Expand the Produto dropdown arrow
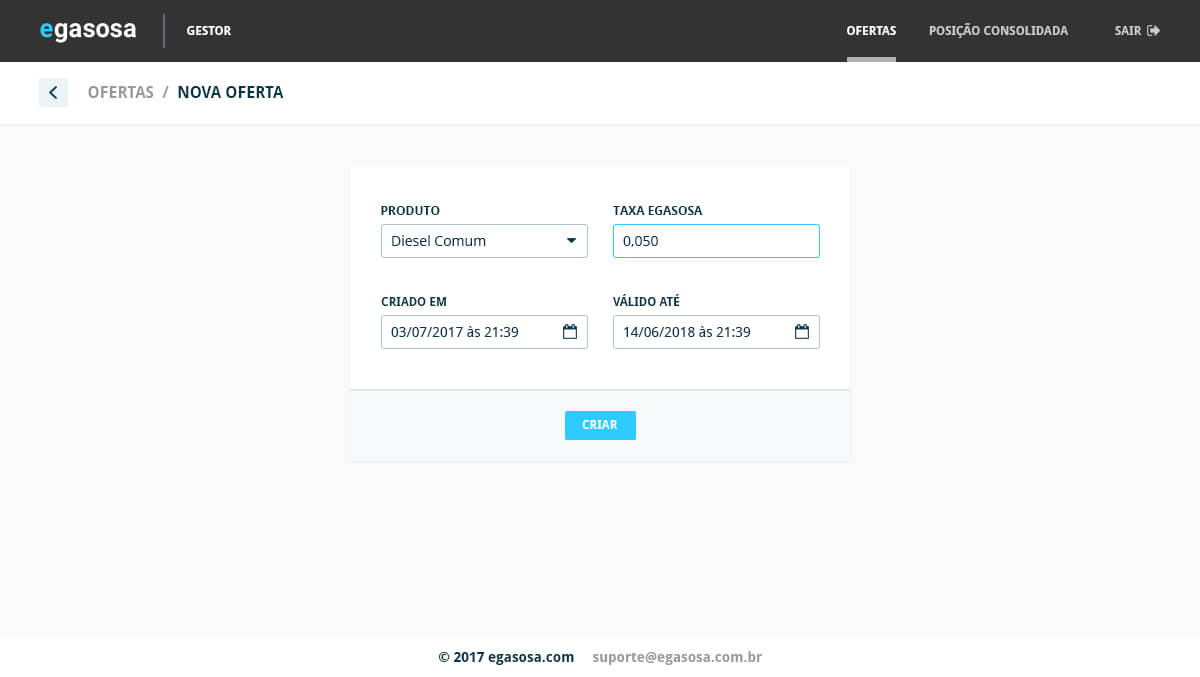This screenshot has width=1200, height=677. (572, 241)
